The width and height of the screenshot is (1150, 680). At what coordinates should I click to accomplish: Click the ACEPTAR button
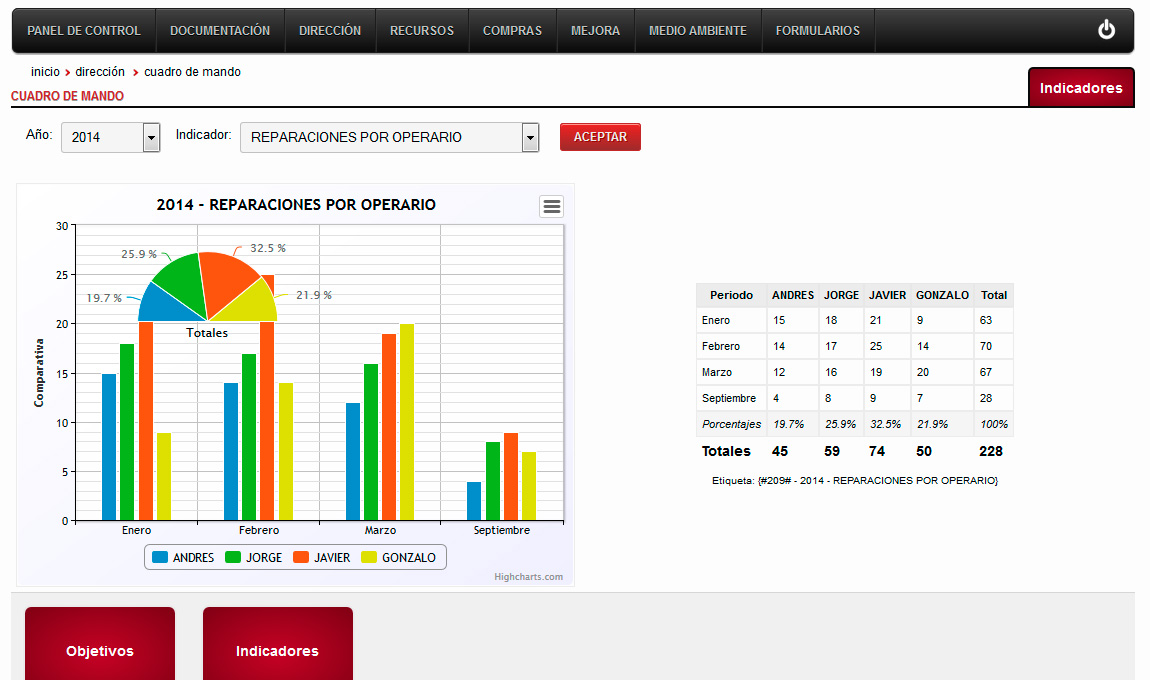(x=600, y=137)
